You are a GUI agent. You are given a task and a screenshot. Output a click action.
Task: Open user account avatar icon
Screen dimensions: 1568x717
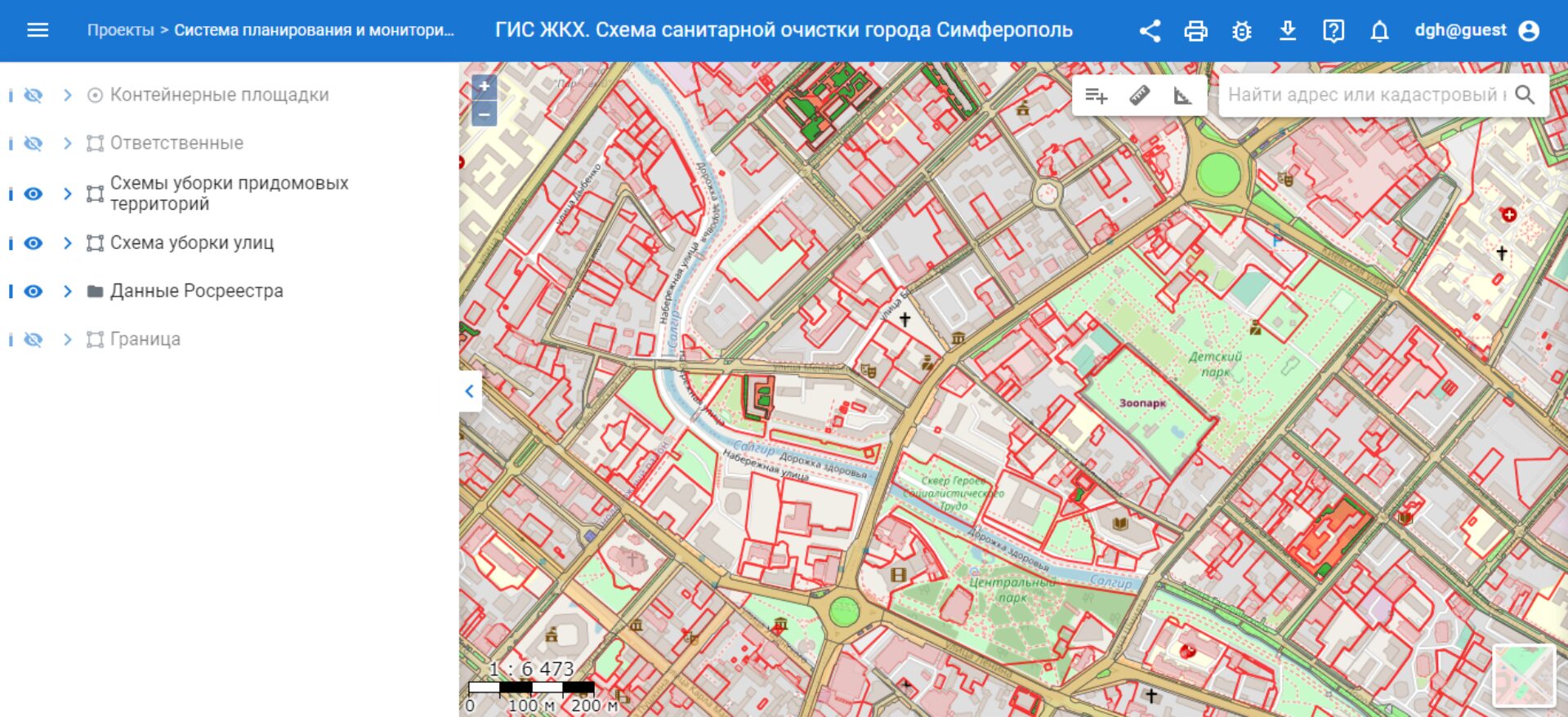pos(1528,31)
